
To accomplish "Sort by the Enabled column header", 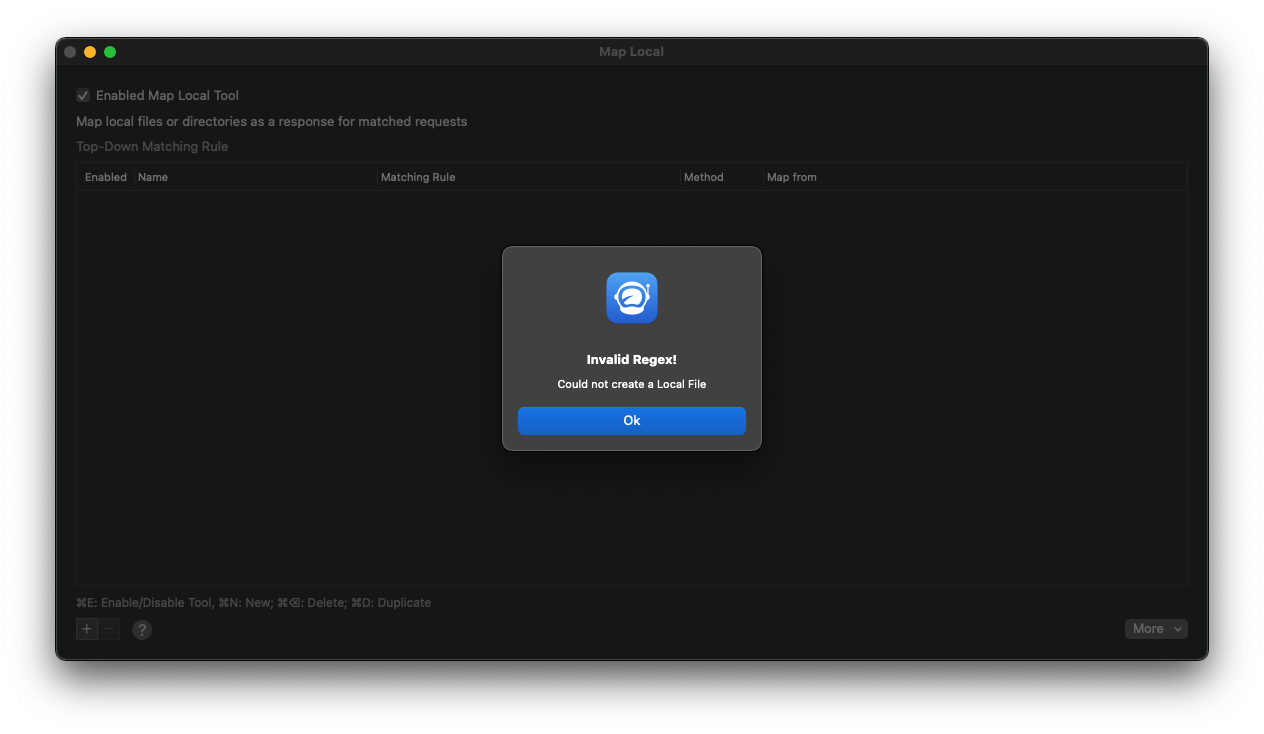I will (106, 177).
